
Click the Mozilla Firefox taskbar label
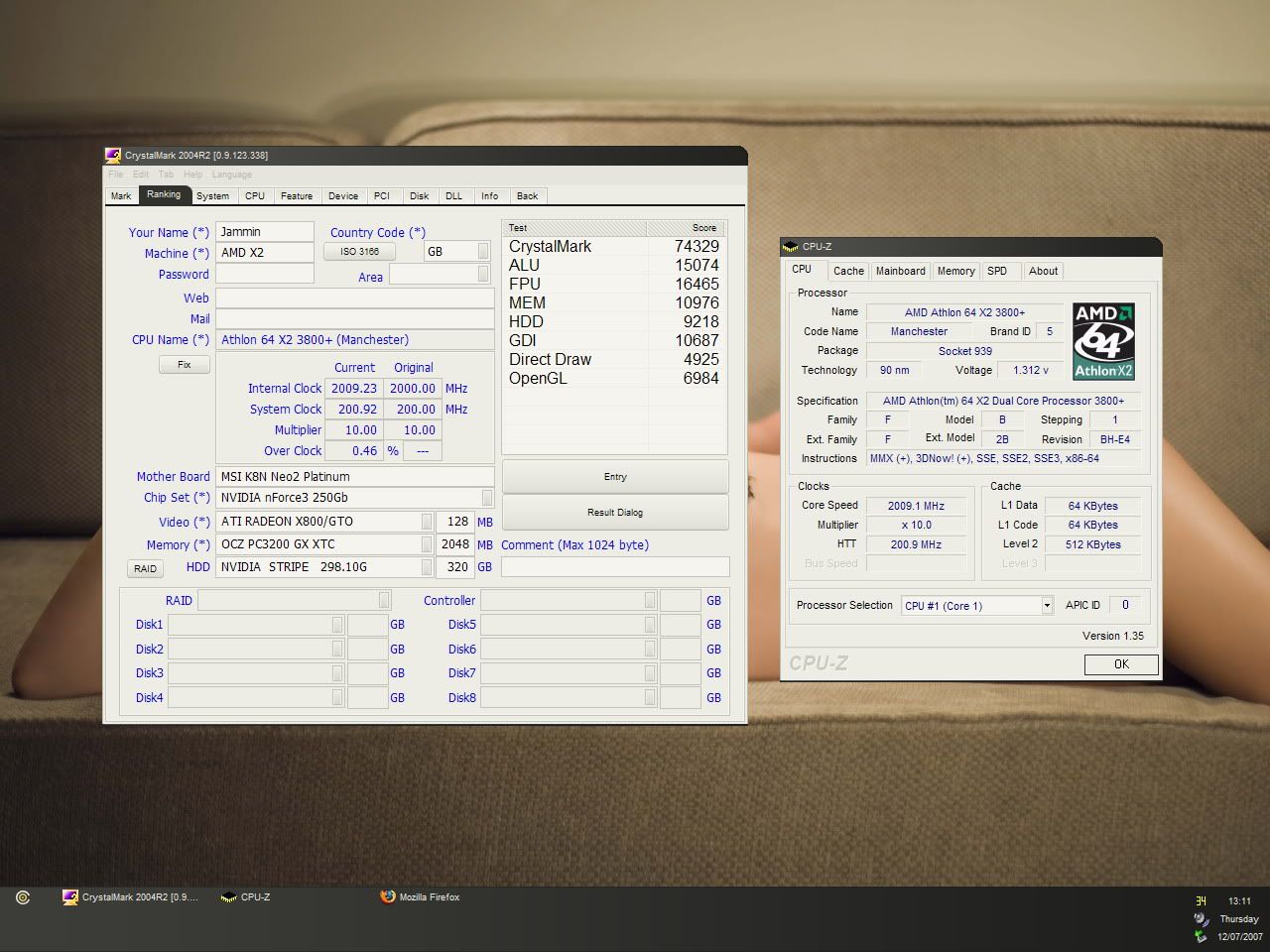click(x=430, y=897)
